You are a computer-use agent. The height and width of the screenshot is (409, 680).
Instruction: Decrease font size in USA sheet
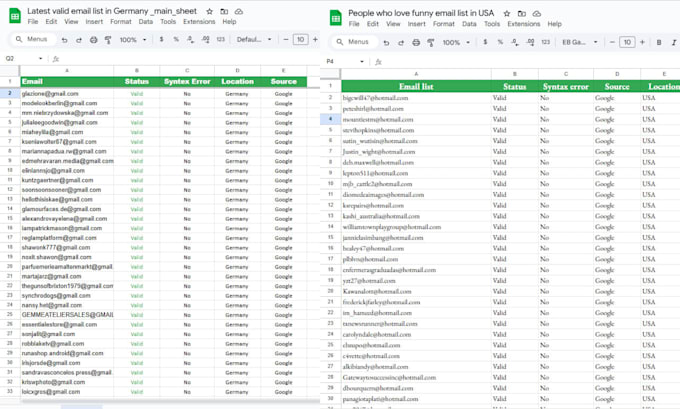[x=612, y=42]
